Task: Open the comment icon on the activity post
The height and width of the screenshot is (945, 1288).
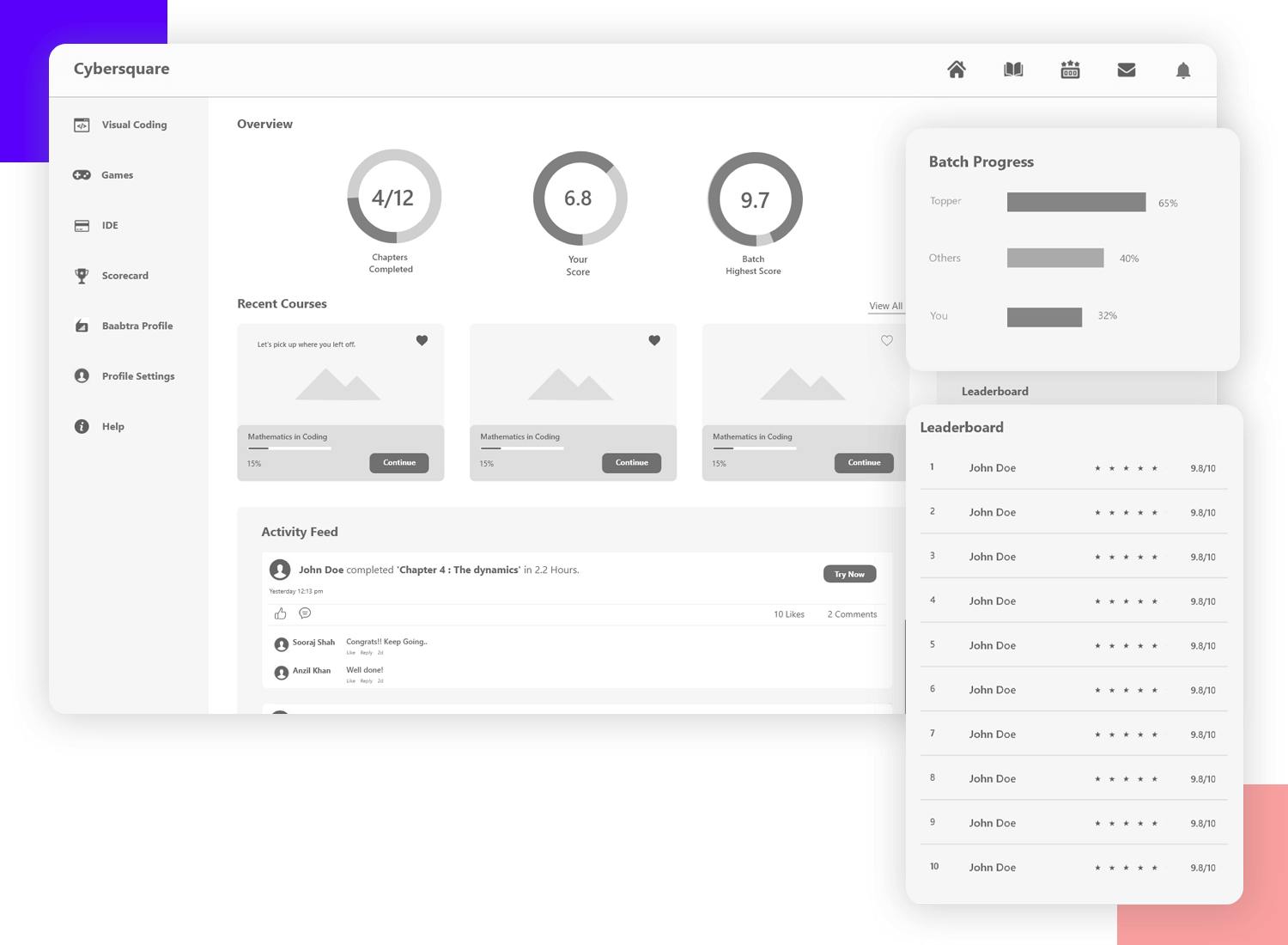Action: 305,613
